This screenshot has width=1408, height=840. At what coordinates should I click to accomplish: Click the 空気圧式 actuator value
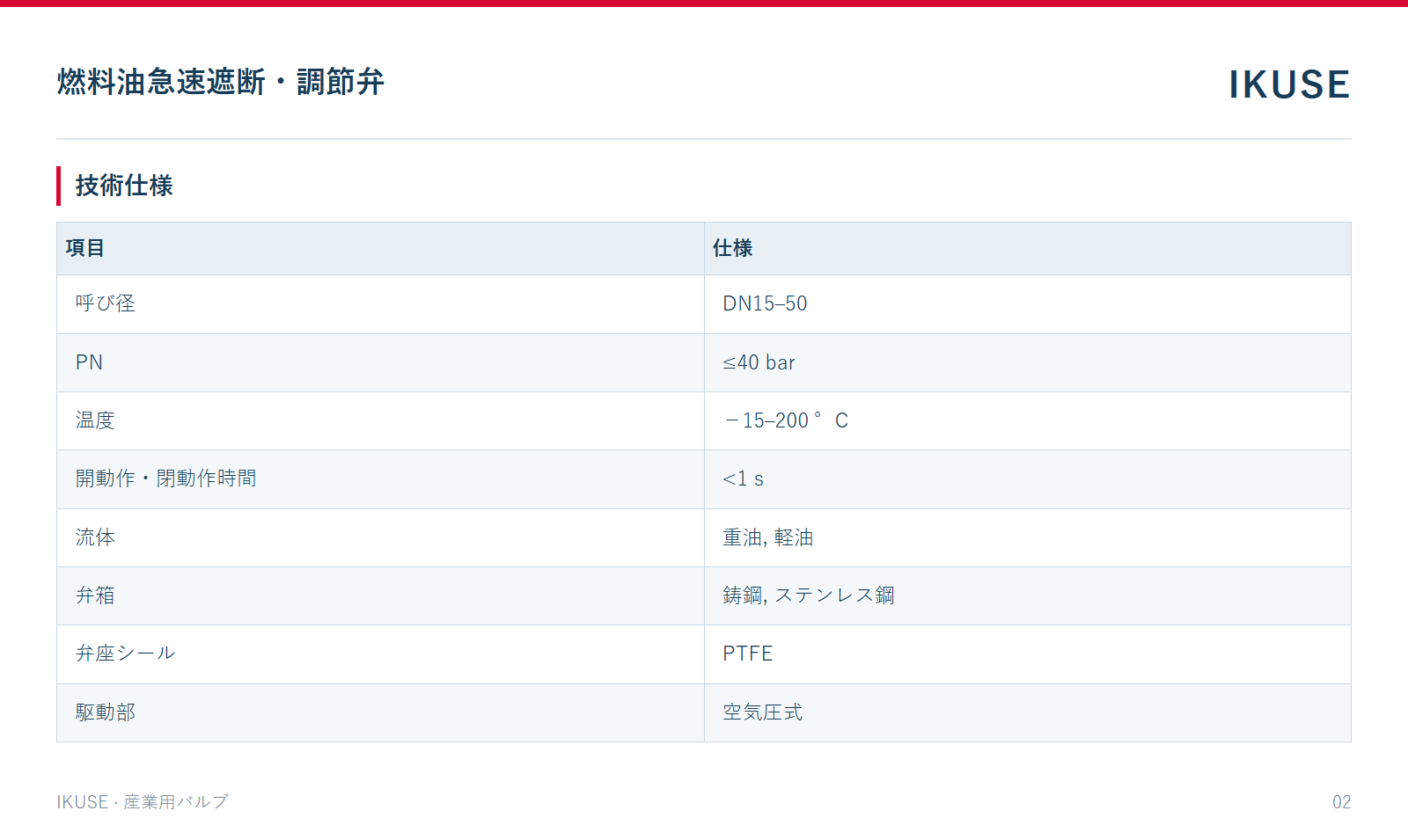tap(763, 712)
